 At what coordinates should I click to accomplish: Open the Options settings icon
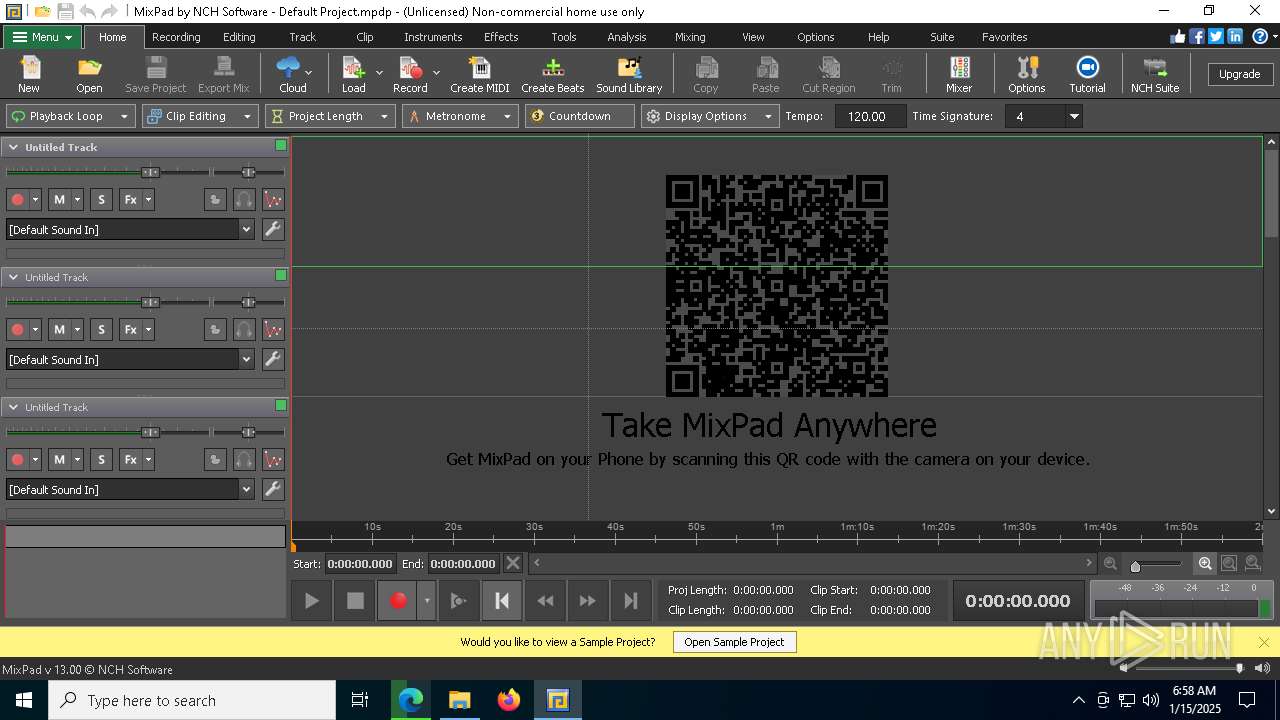tap(1027, 75)
